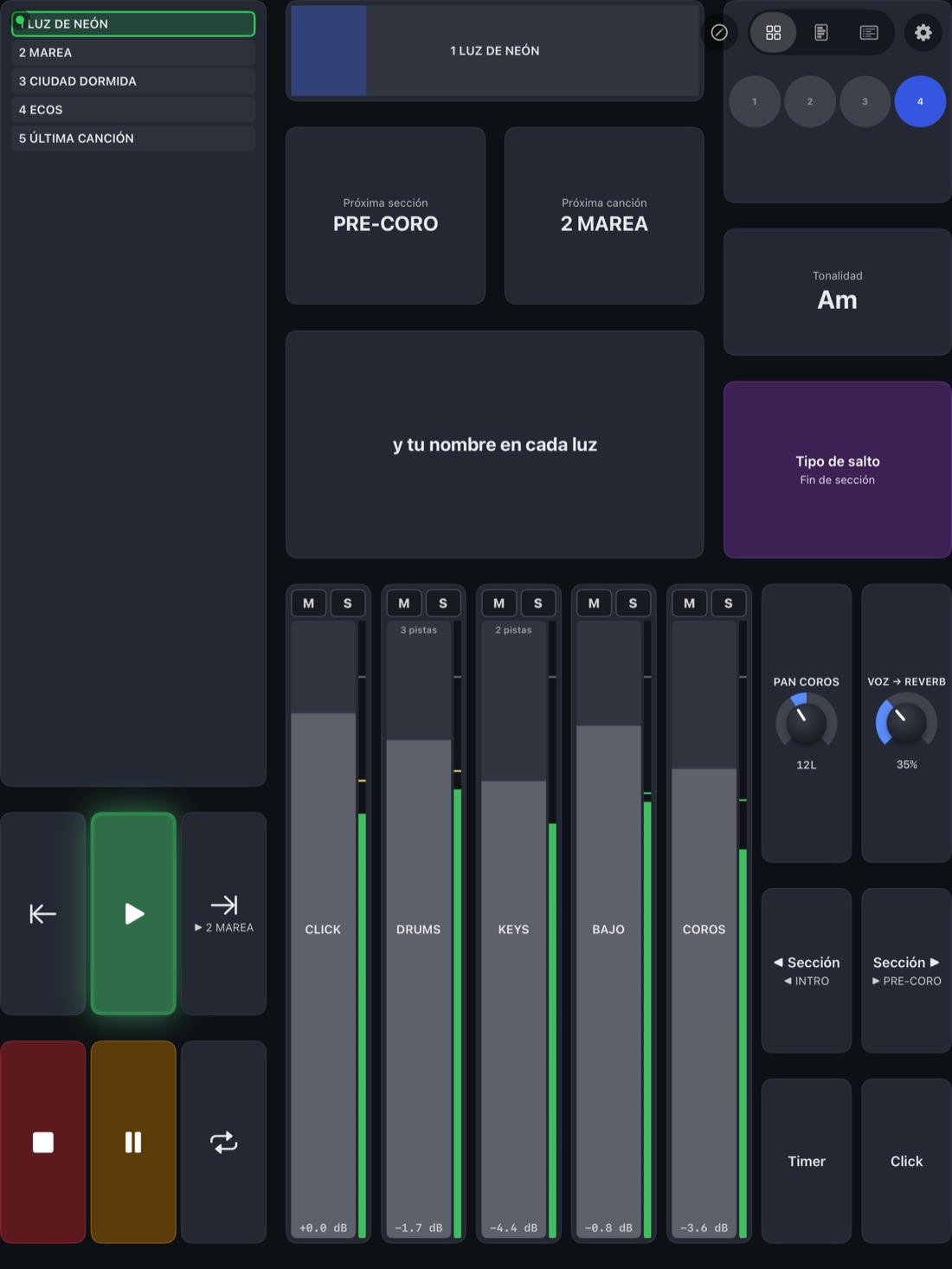Click the Timer button
The image size is (952, 1269).
coord(807,1161)
